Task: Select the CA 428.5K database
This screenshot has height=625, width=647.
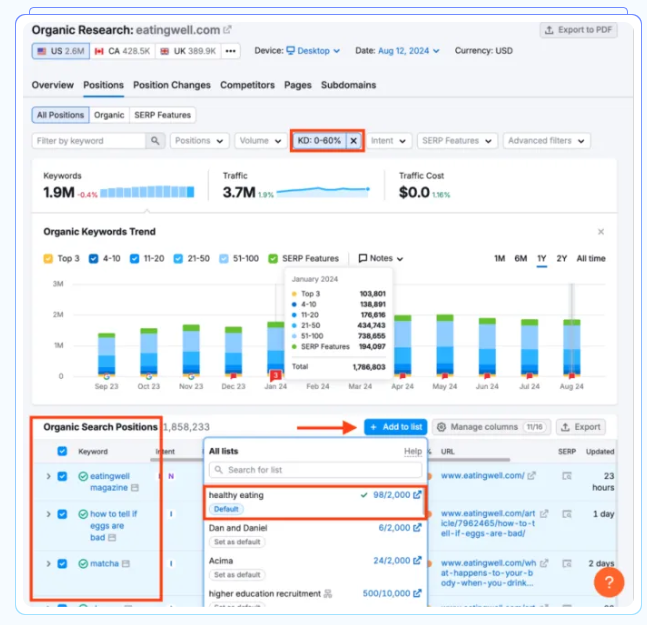Action: click(x=123, y=51)
